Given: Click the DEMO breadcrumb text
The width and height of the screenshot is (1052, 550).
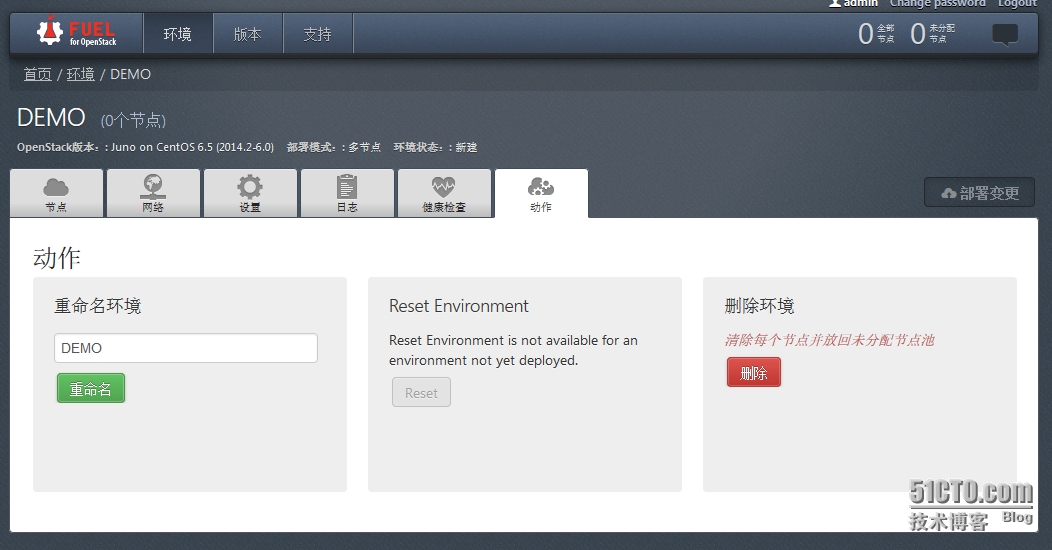Looking at the screenshot, I should 130,74.
